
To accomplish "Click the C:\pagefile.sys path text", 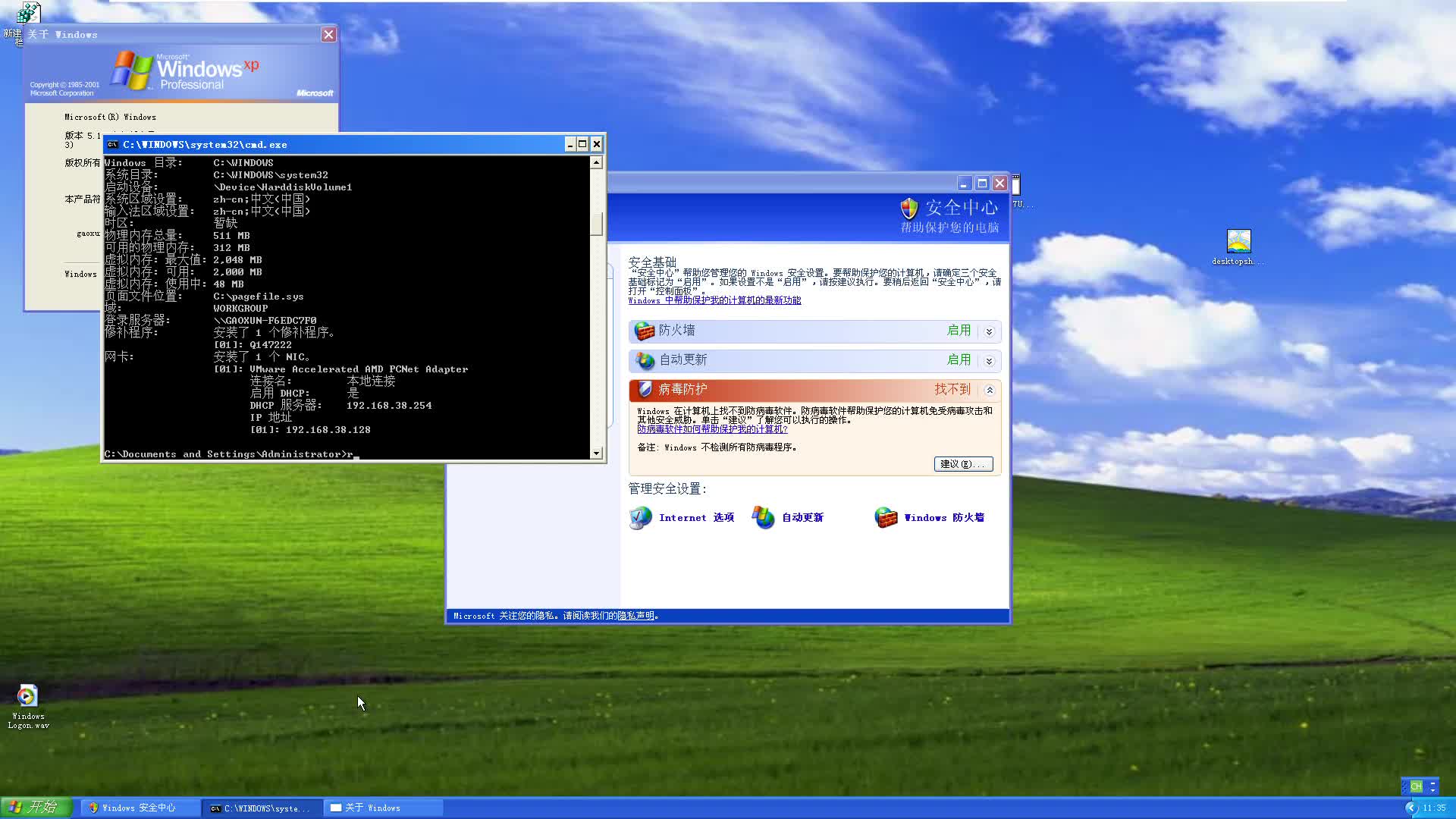I will (259, 297).
